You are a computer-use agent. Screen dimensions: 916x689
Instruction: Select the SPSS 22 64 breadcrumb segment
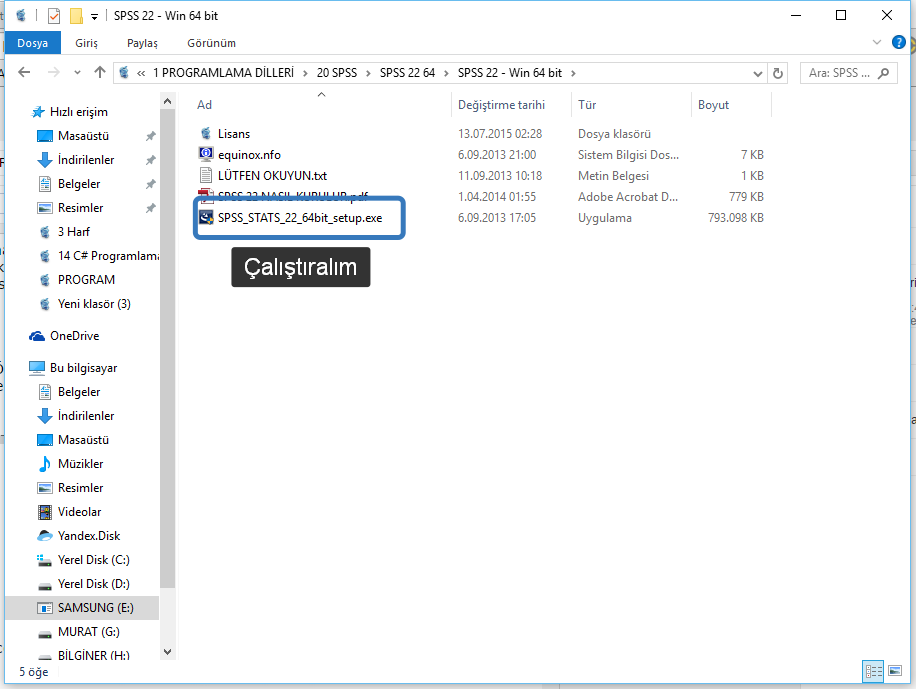[x=407, y=73]
